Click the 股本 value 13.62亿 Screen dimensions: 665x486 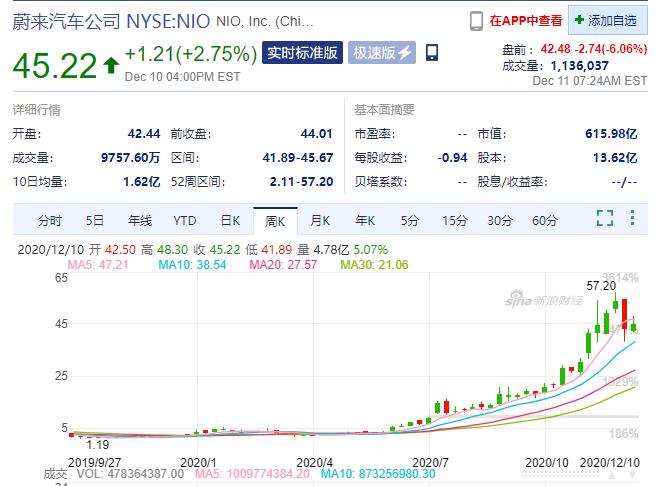pos(615,158)
